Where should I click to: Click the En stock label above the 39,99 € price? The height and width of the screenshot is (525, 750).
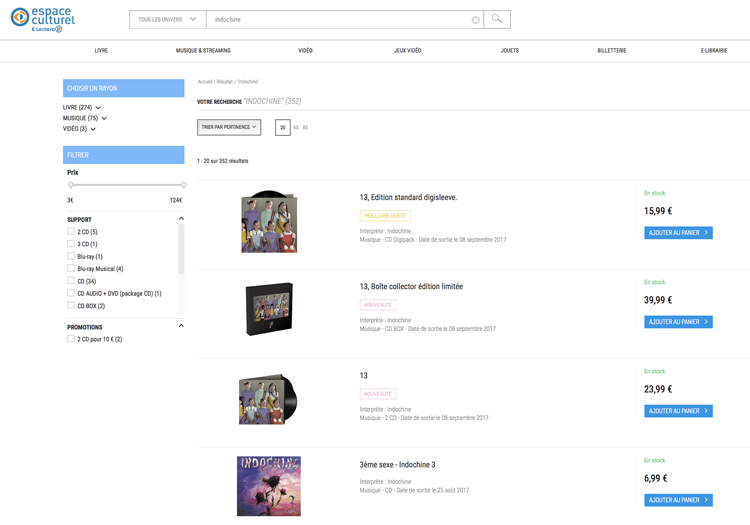click(654, 282)
